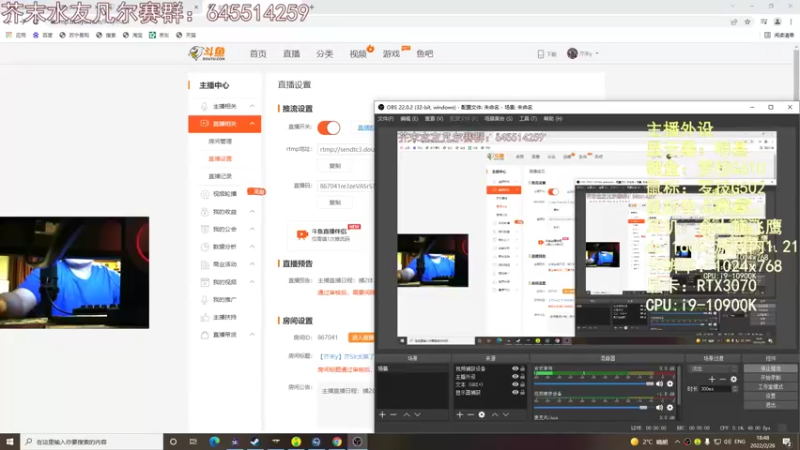Click the 斗鱼直播伴侣 camera icon
Image resolution: width=800 pixels, height=450 pixels.
tap(302, 234)
